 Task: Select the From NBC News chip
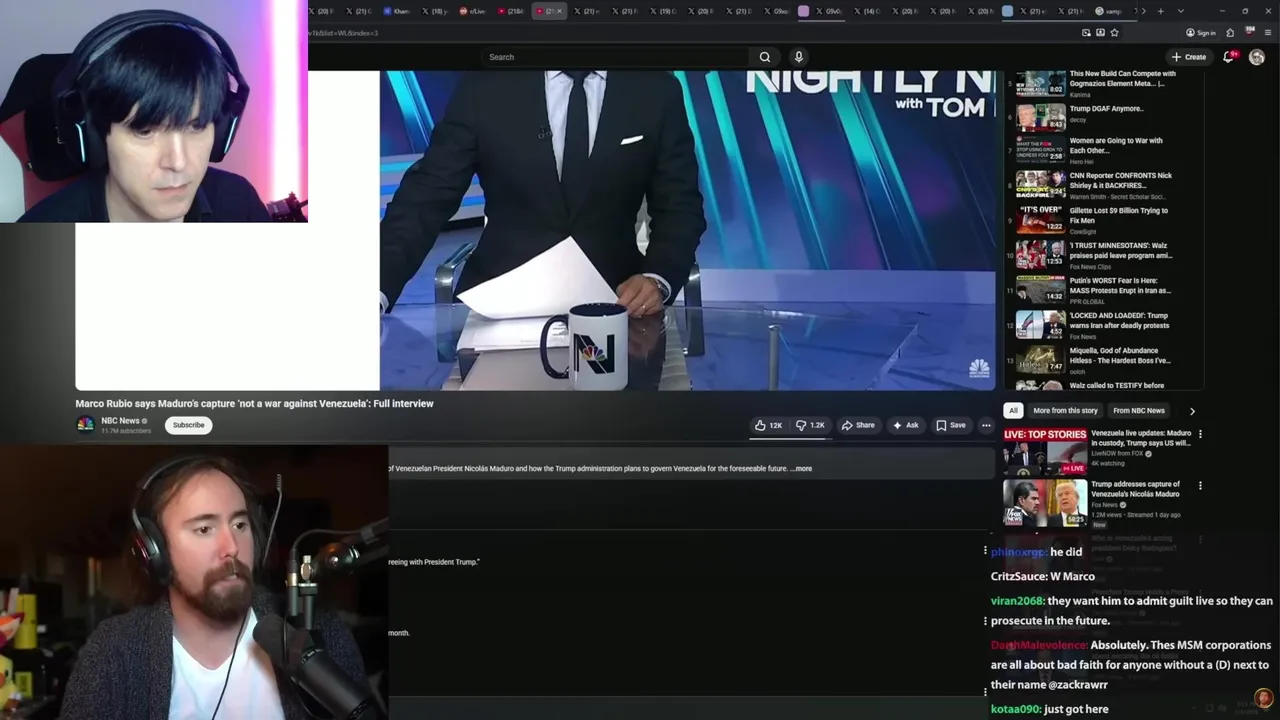(1139, 410)
